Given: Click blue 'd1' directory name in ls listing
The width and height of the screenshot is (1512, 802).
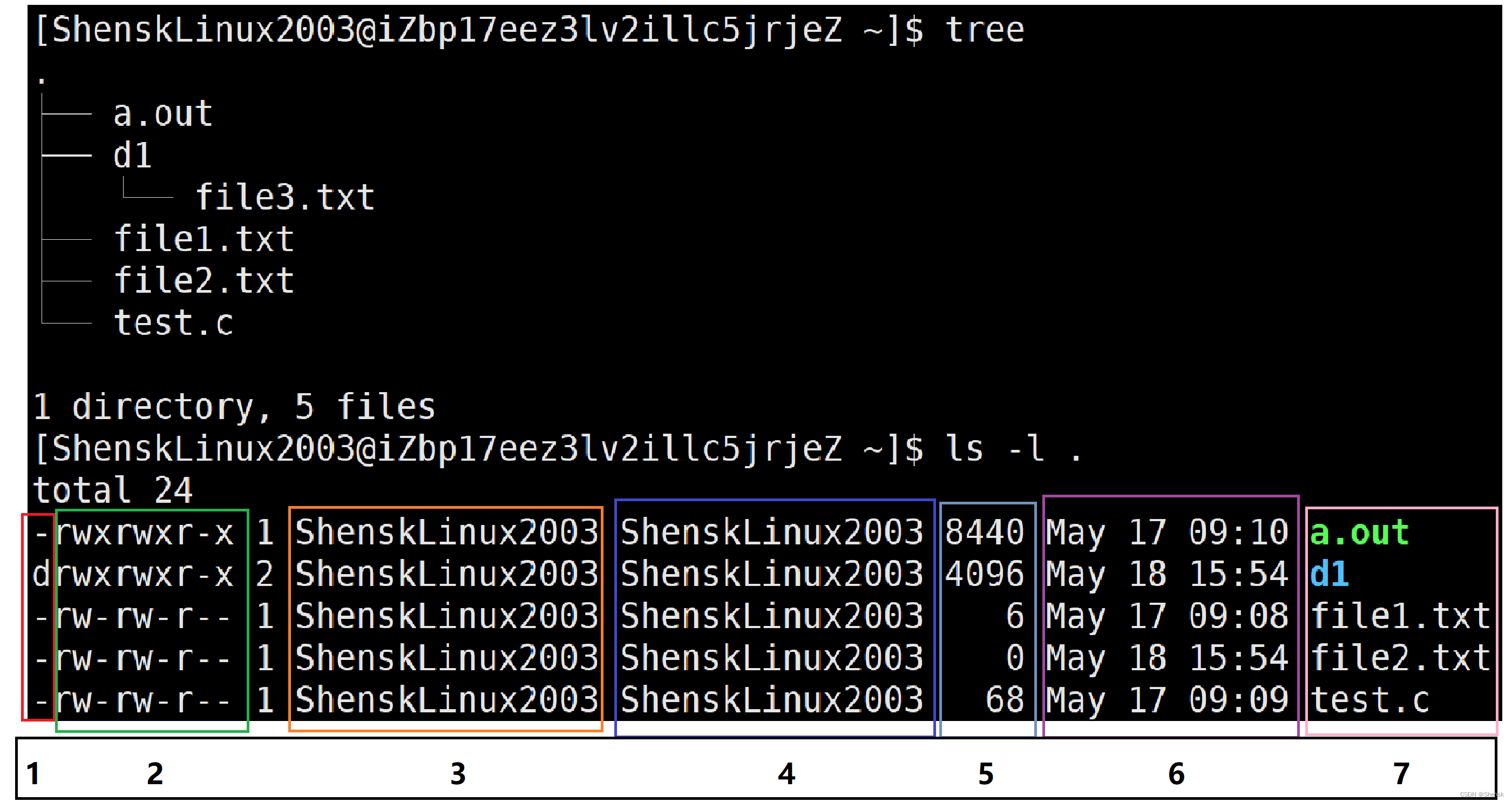Looking at the screenshot, I should [x=1330, y=574].
